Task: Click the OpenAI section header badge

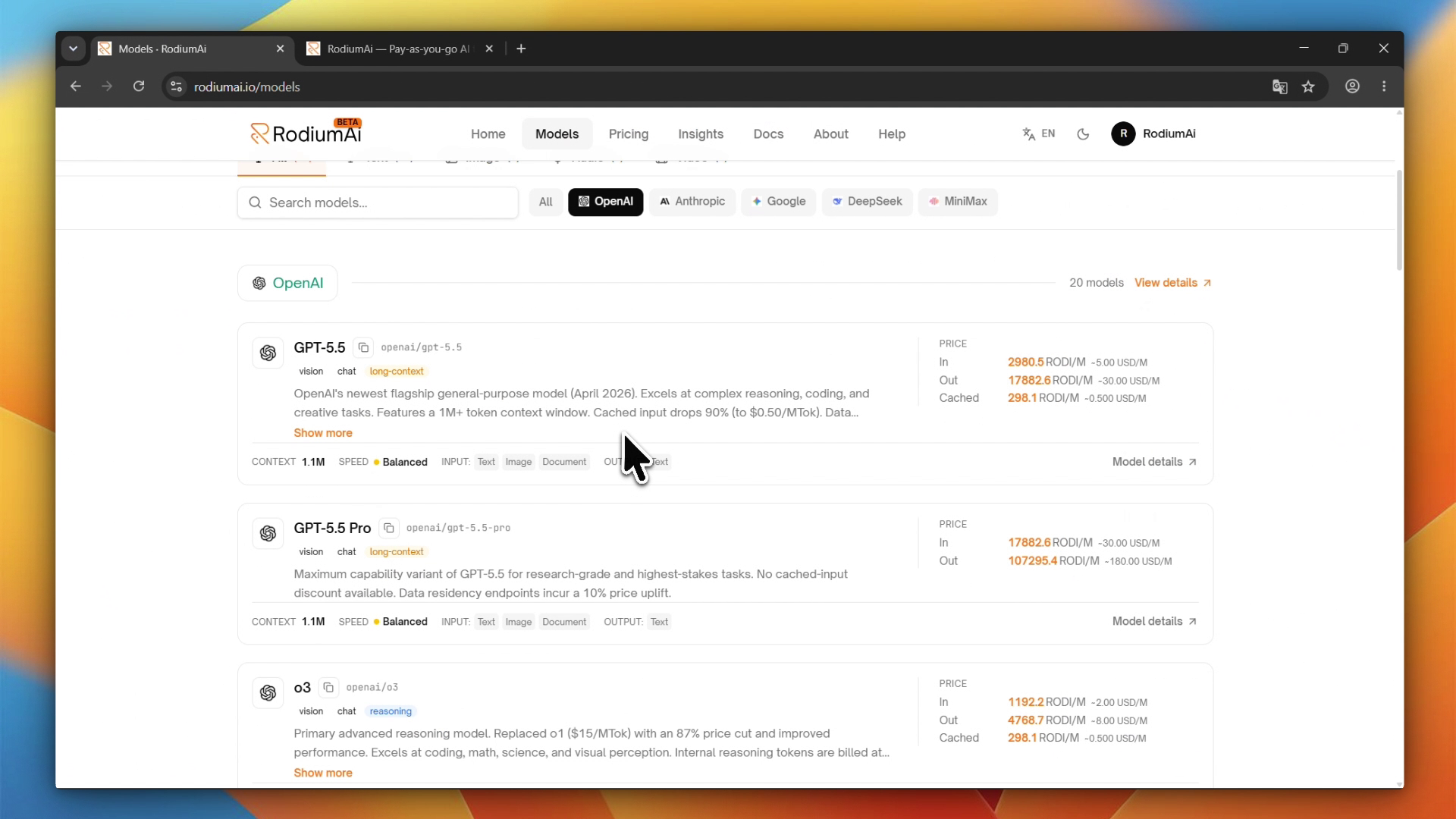Action: click(x=287, y=283)
